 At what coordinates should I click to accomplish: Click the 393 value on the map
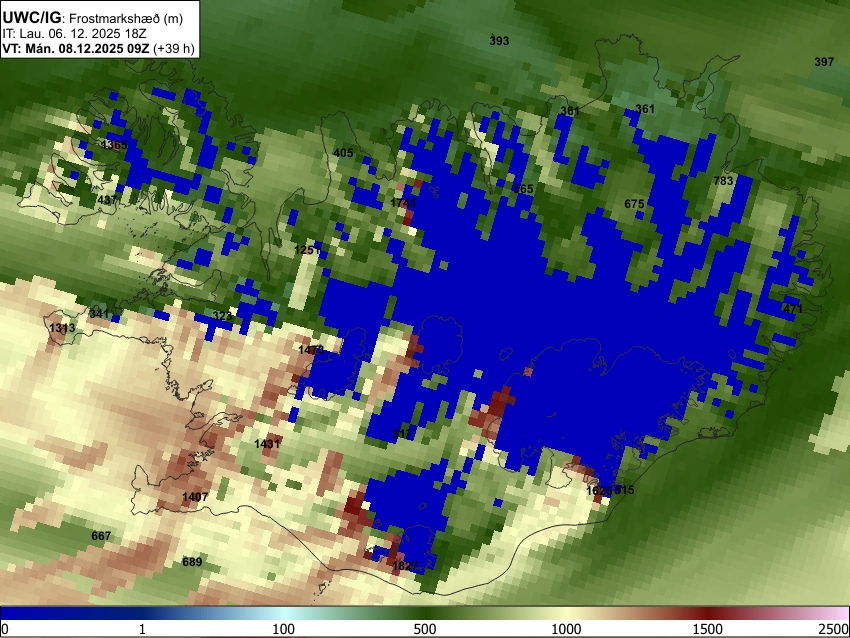coord(499,41)
